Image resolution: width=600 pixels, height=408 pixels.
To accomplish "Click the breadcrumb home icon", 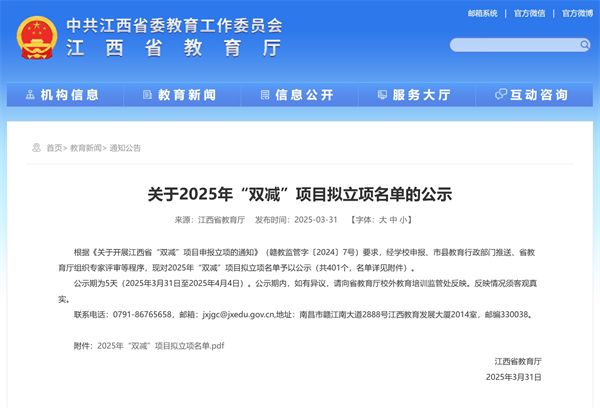I will point(36,148).
